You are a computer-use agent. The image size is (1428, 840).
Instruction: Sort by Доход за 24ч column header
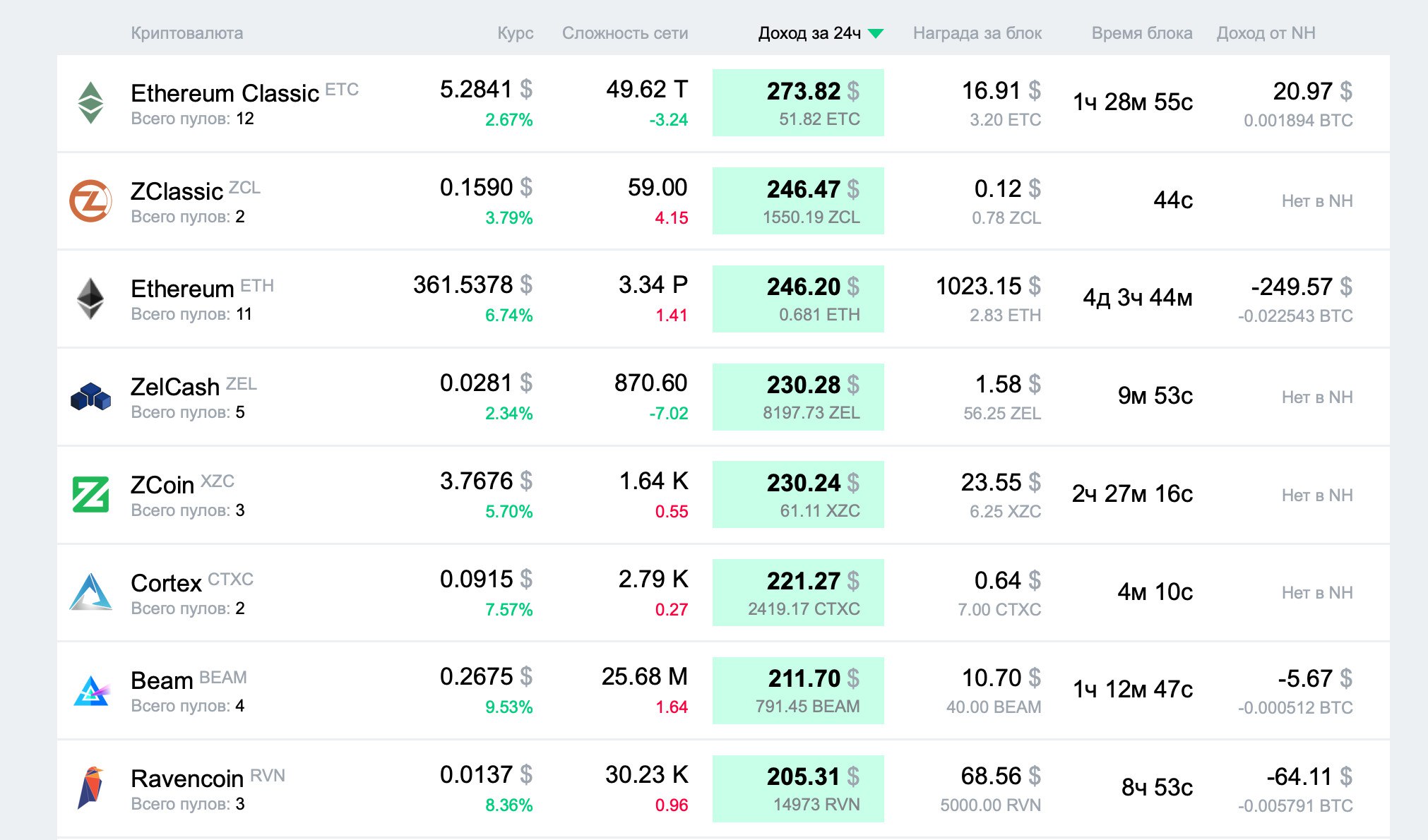(809, 33)
